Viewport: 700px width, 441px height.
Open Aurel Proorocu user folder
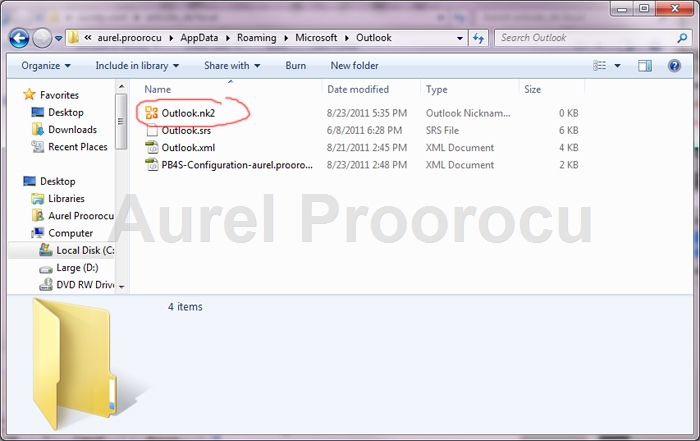point(81,216)
